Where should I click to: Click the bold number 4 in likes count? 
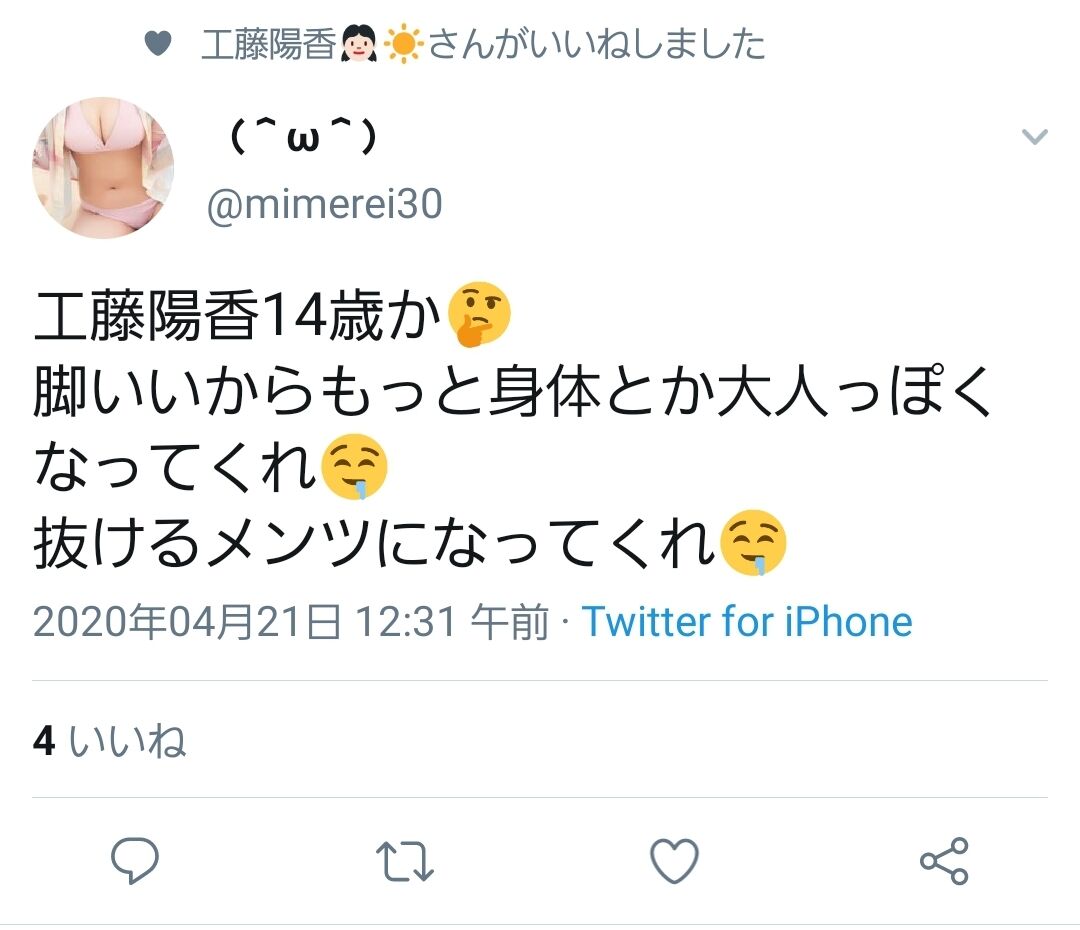coord(44,741)
